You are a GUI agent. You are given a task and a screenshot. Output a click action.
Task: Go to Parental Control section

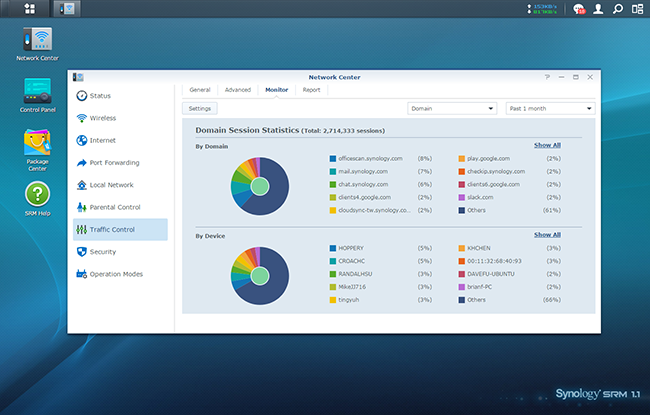pyautogui.click(x=121, y=207)
